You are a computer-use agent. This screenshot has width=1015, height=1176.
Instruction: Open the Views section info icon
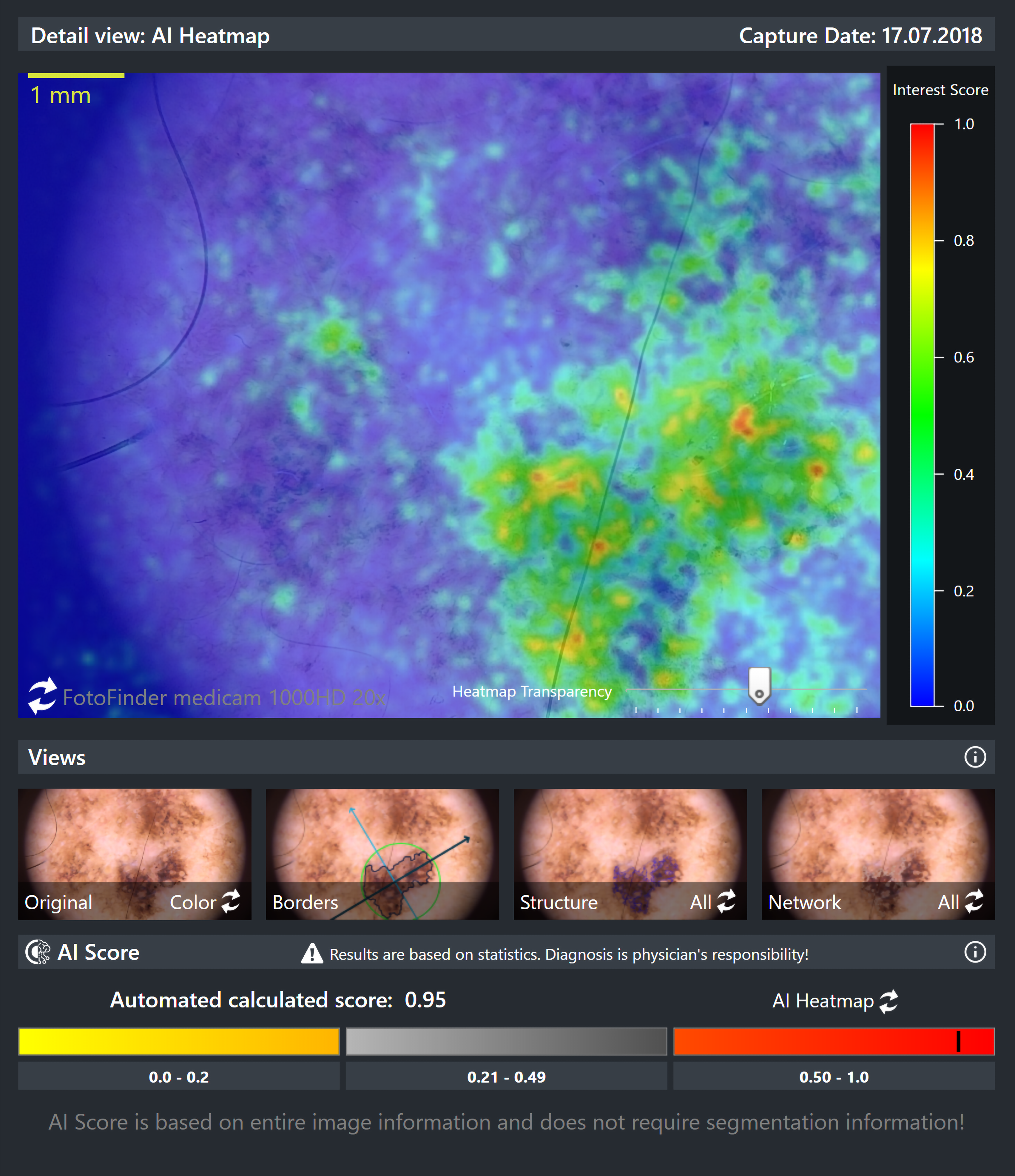[x=975, y=757]
